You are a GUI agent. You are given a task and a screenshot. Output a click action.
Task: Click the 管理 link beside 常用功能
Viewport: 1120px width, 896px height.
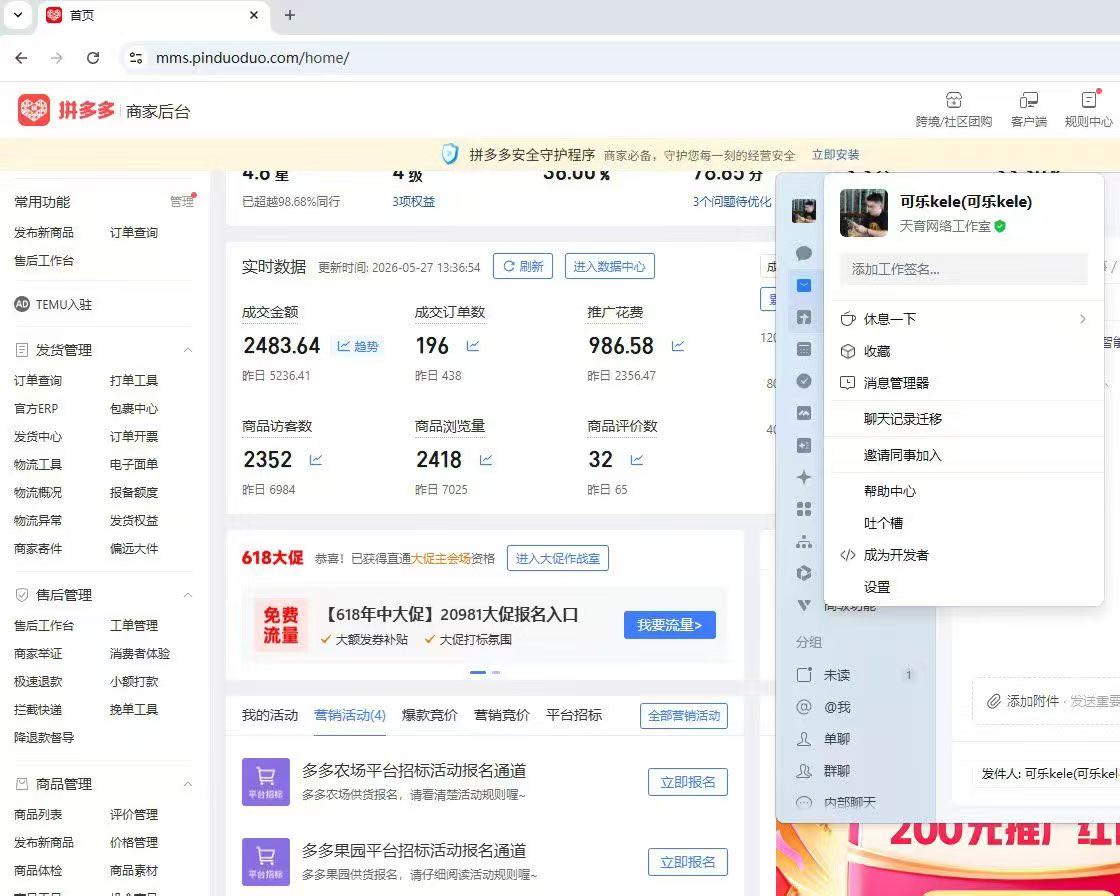(x=181, y=201)
